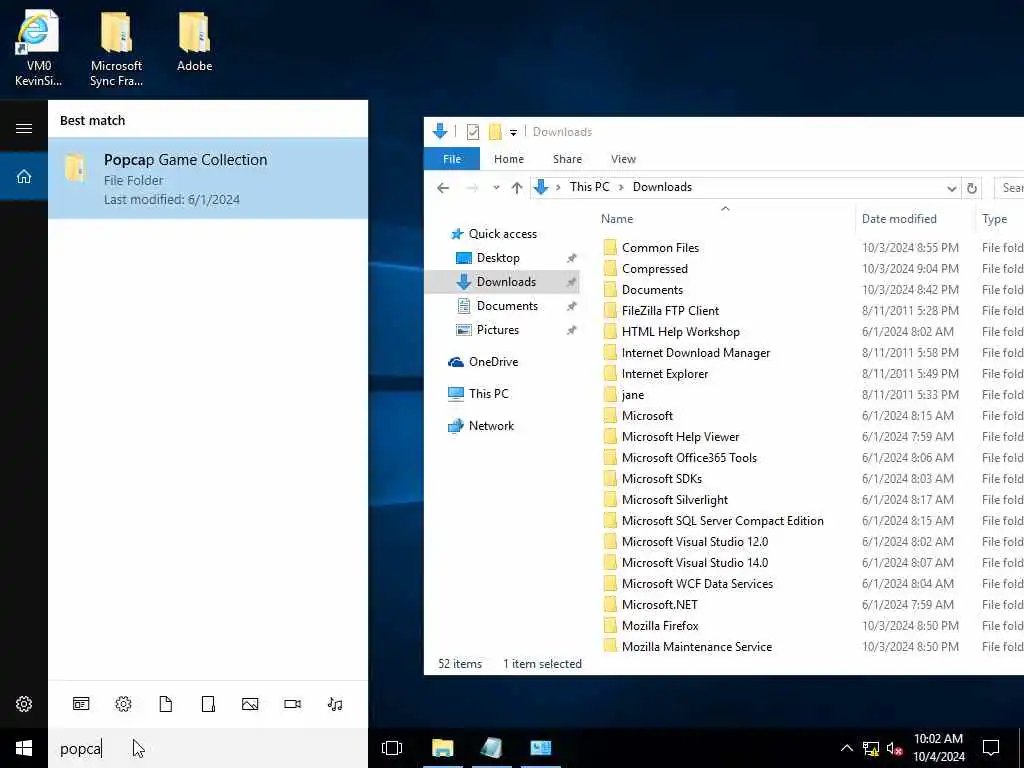Image resolution: width=1024 pixels, height=768 pixels.
Task: Expand address bar history dropdown
Action: 952,188
